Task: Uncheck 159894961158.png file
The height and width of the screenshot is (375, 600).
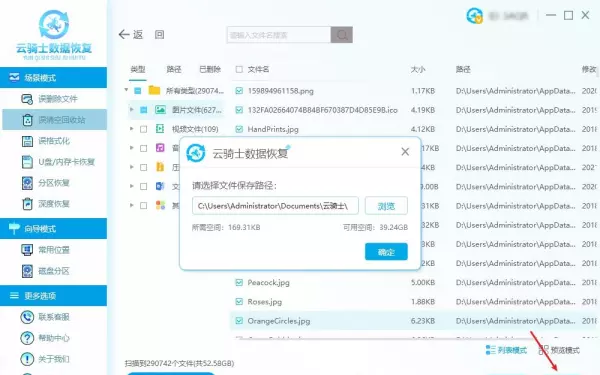Action: tap(239, 91)
